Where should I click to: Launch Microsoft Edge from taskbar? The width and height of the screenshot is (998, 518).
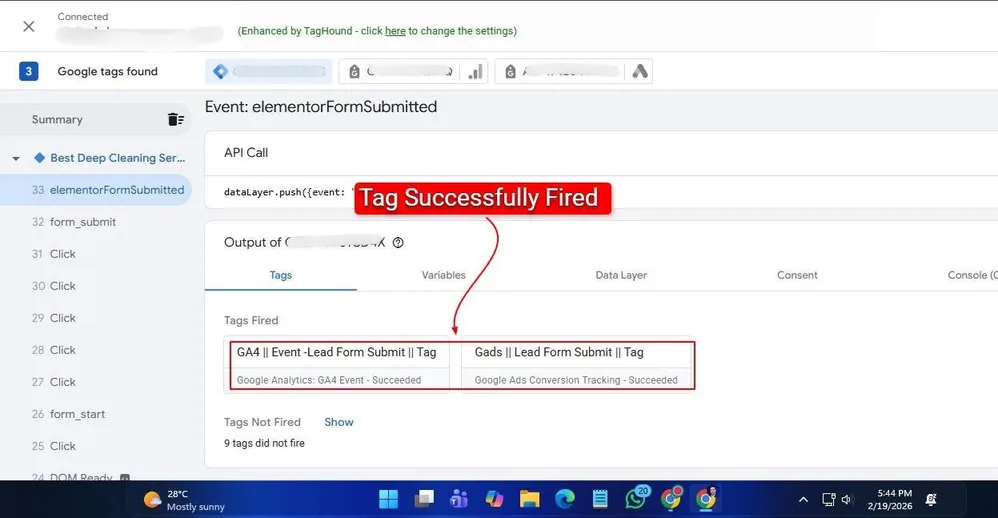565,499
